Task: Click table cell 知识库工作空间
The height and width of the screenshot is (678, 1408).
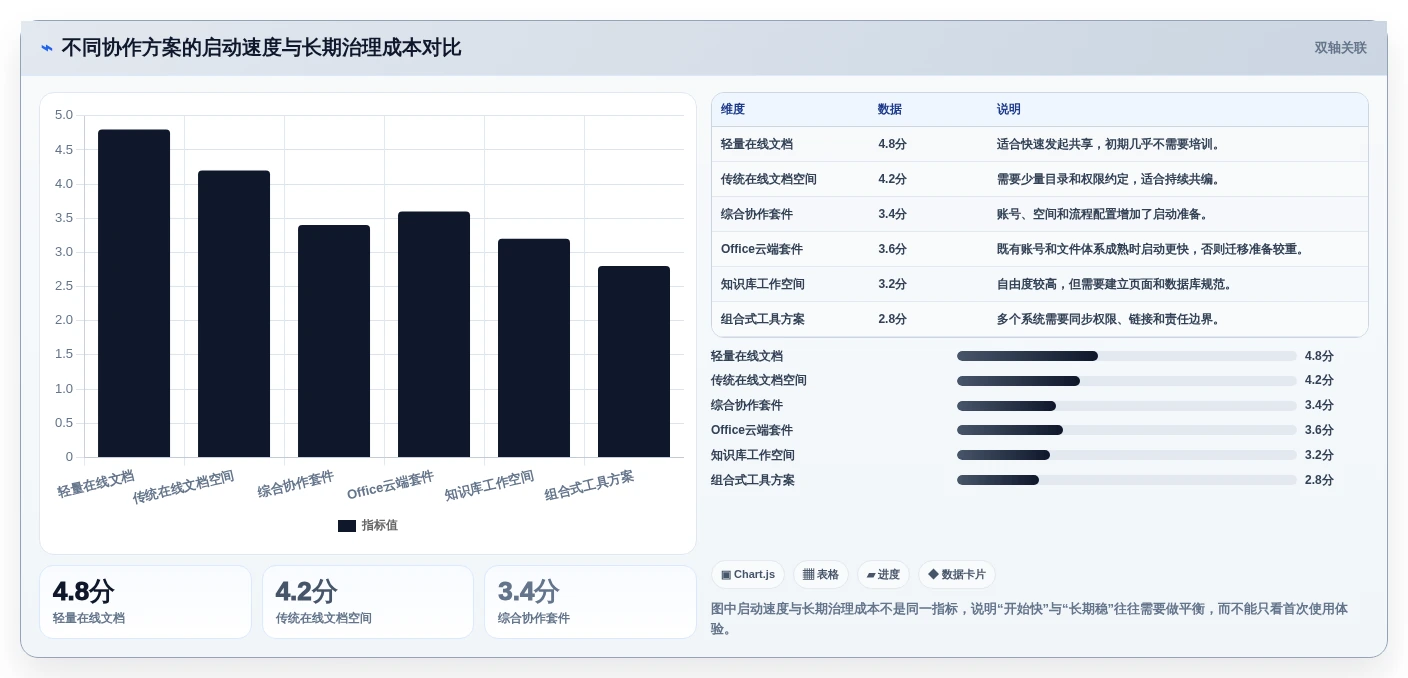Action: [x=763, y=284]
